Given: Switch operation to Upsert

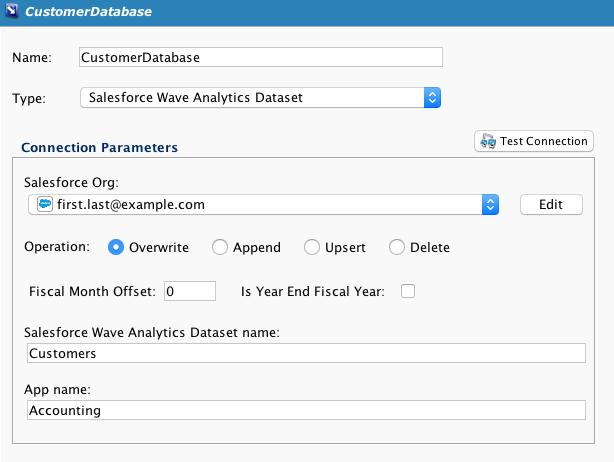Looking at the screenshot, I should click(x=312, y=247).
